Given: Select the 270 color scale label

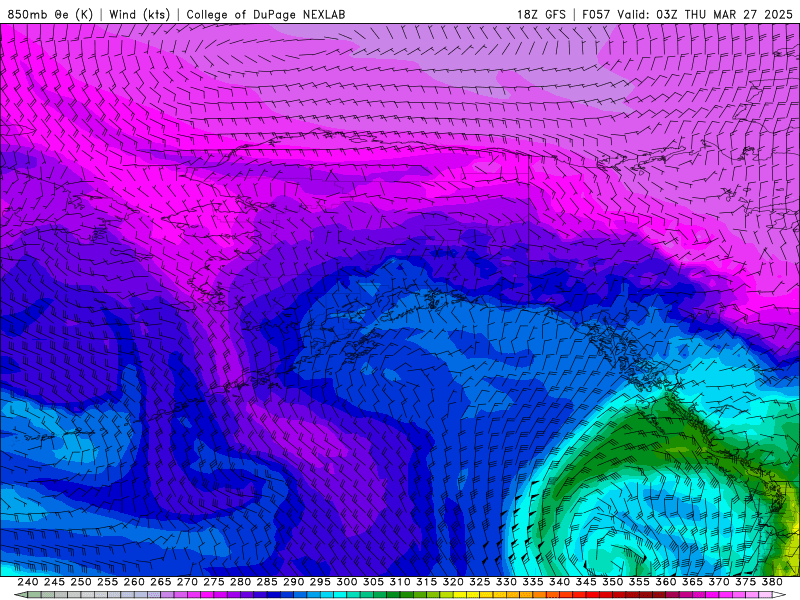Looking at the screenshot, I should pyautogui.click(x=187, y=582).
